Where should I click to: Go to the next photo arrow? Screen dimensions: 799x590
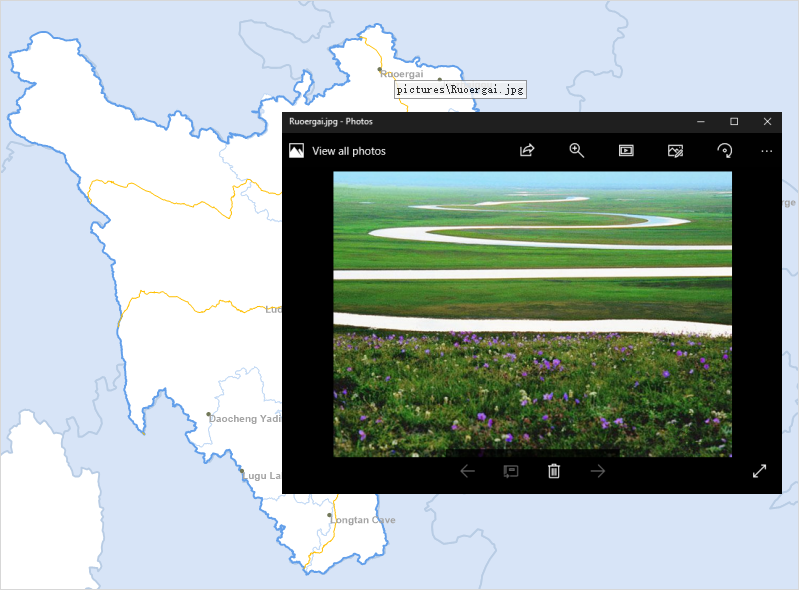pyautogui.click(x=598, y=471)
